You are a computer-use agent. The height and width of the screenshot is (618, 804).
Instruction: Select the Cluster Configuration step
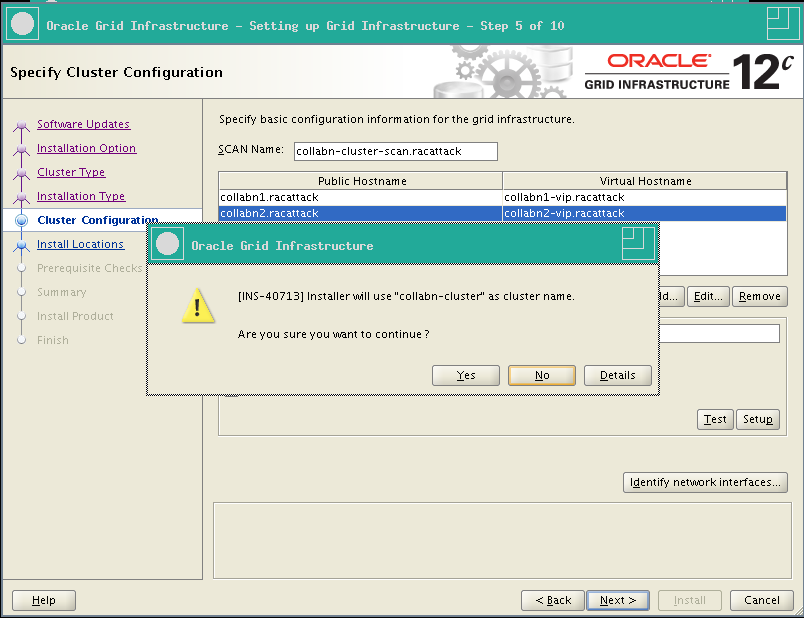pyautogui.click(x=98, y=220)
